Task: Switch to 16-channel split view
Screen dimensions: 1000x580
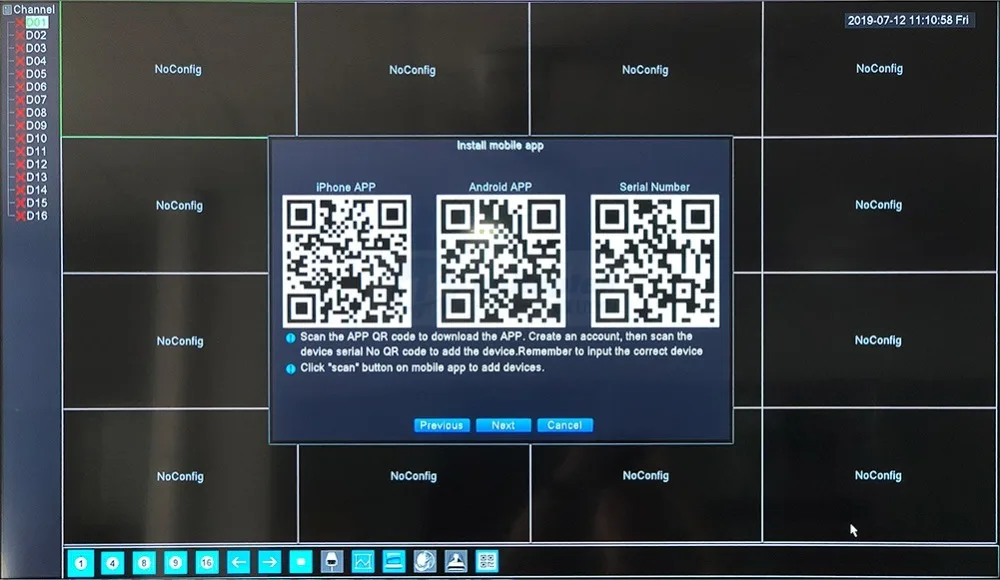Action: click(207, 562)
